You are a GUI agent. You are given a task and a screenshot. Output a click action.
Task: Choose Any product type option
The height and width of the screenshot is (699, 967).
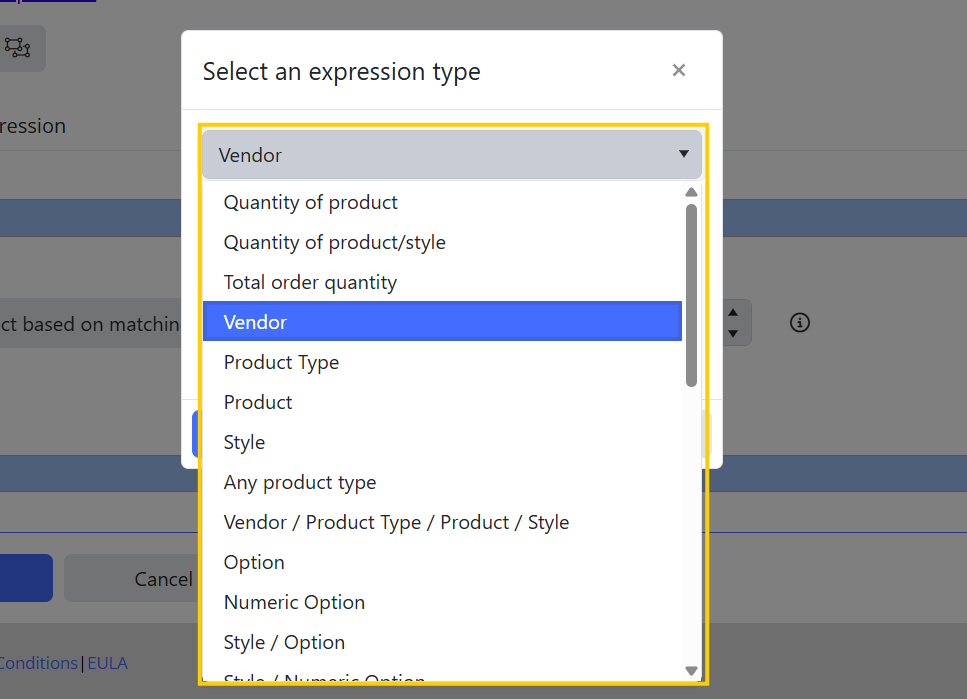[300, 482]
